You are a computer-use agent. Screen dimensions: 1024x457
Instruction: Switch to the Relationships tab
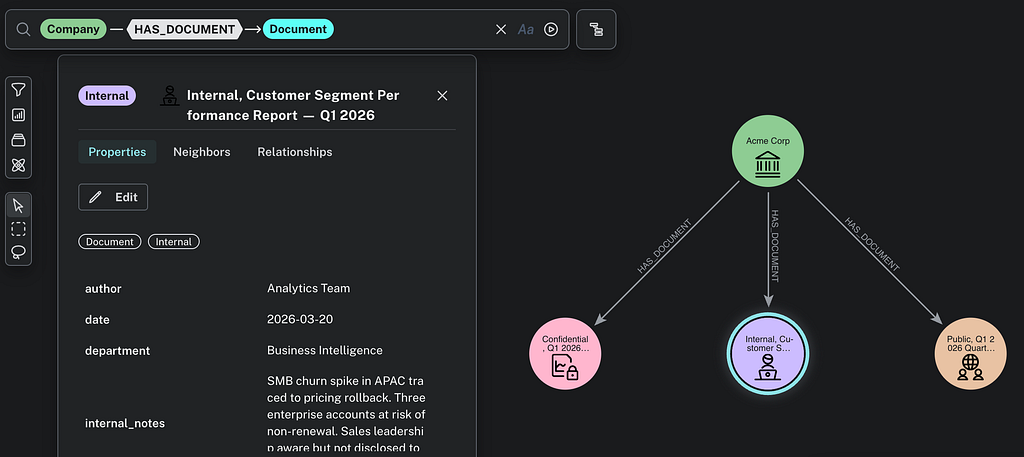295,152
